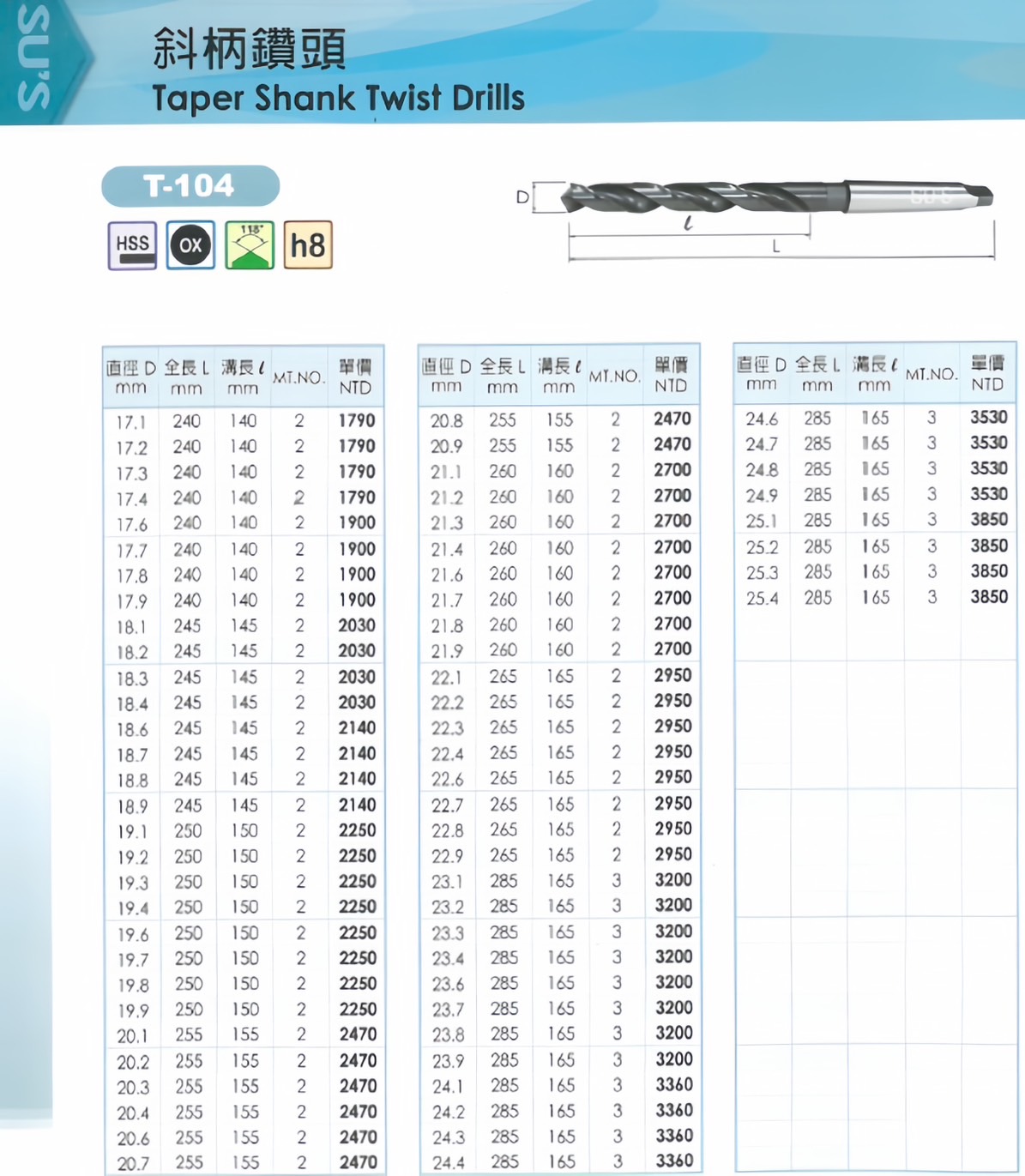Viewport: 1025px width, 1176px height.
Task: Click the taper shank drill illustration
Action: (776, 199)
